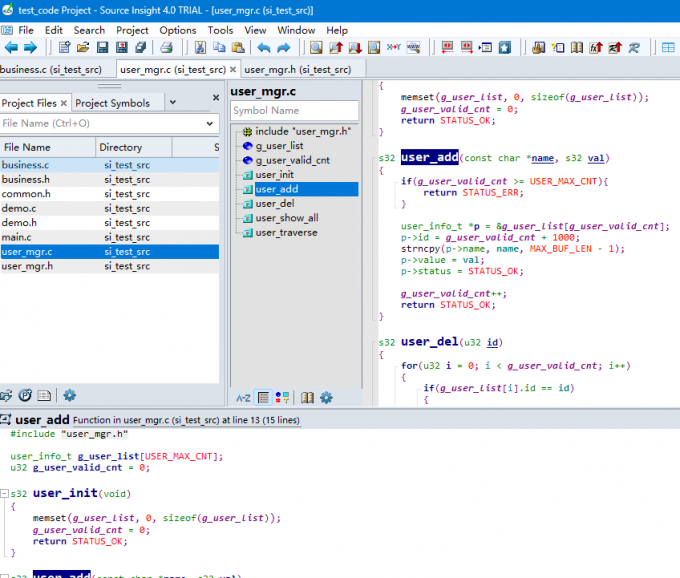
Task: Click the Redo arrow icon
Action: click(283, 47)
